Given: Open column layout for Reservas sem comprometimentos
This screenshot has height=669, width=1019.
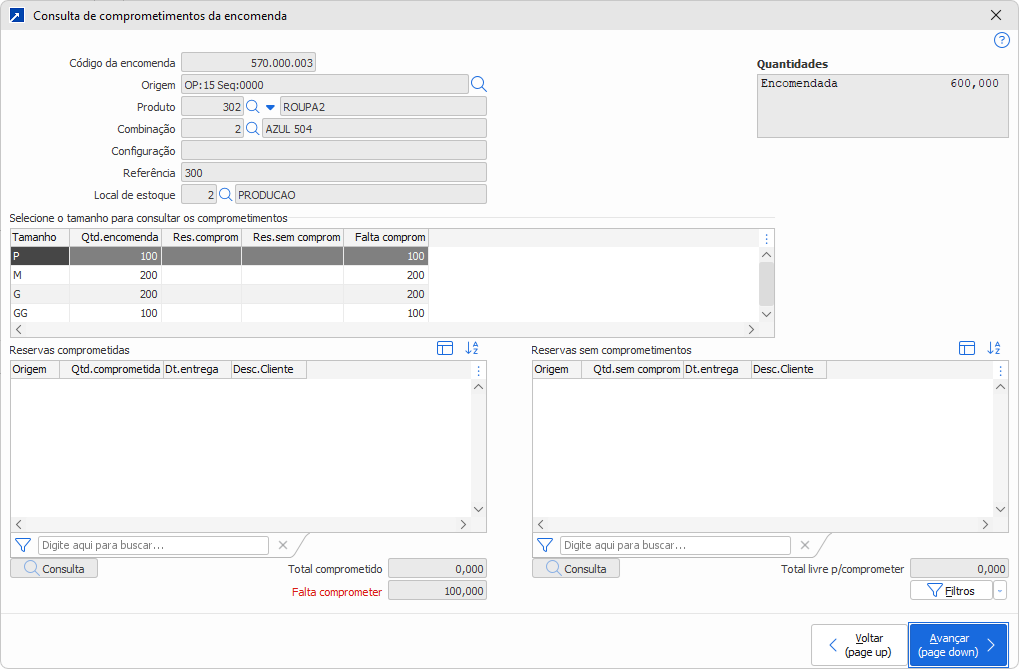Looking at the screenshot, I should tap(967, 348).
